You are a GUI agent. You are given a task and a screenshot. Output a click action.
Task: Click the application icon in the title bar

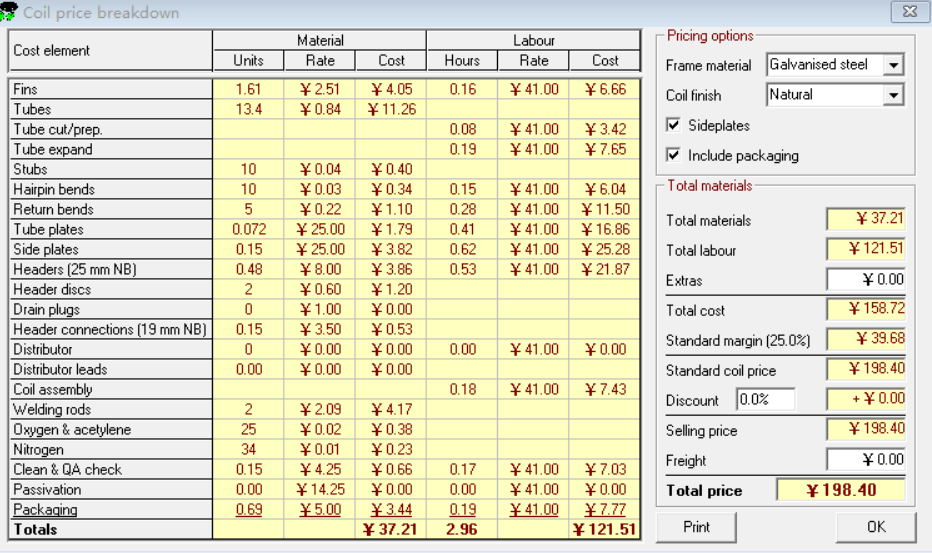(x=10, y=12)
